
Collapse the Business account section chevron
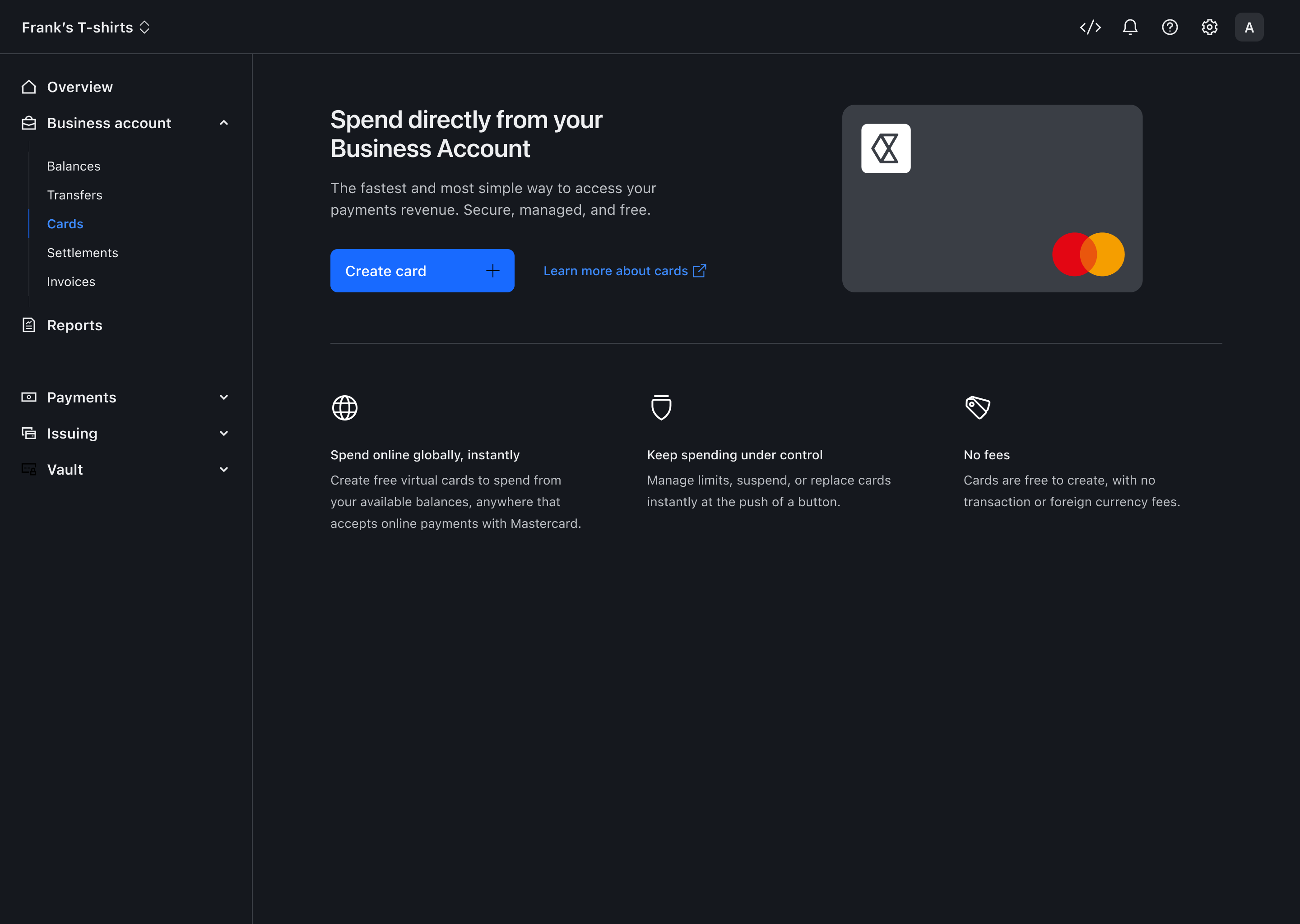pyautogui.click(x=224, y=123)
